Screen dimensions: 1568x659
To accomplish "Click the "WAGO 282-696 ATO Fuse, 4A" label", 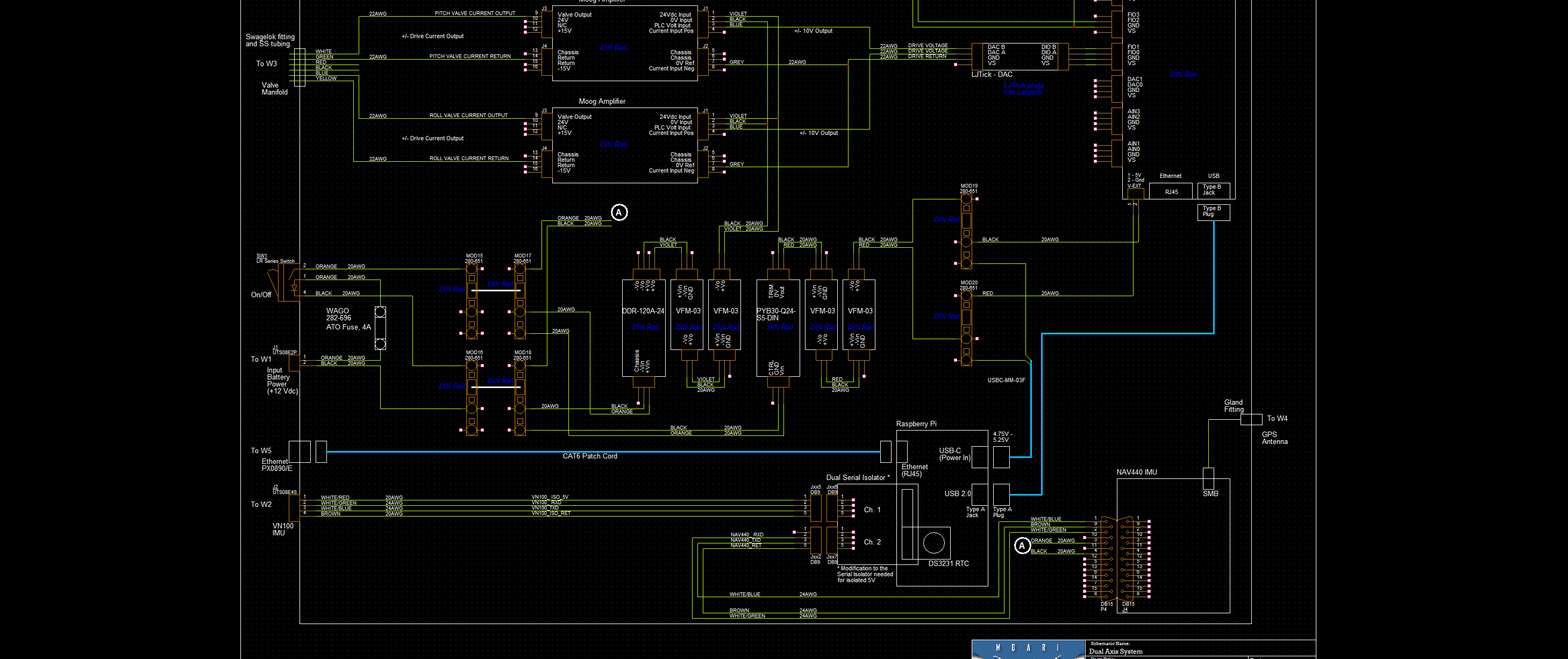I will point(348,319).
